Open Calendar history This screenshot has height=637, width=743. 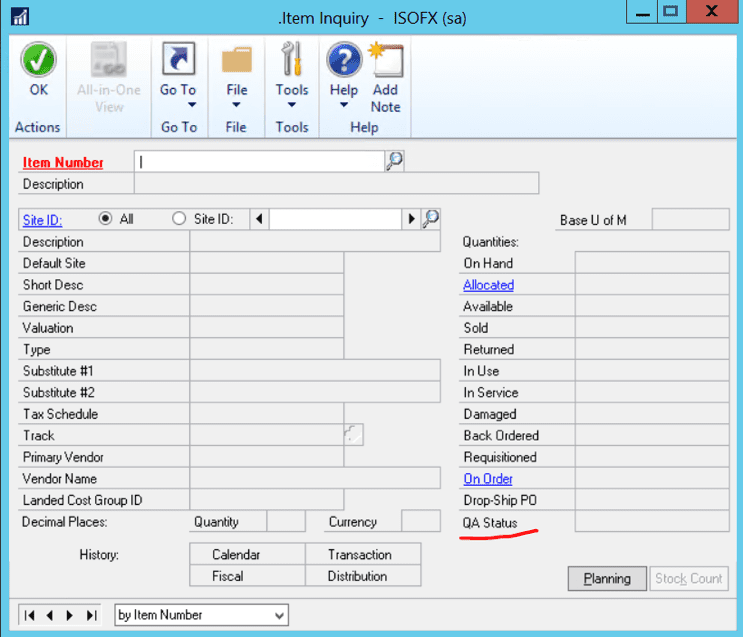click(x=236, y=554)
